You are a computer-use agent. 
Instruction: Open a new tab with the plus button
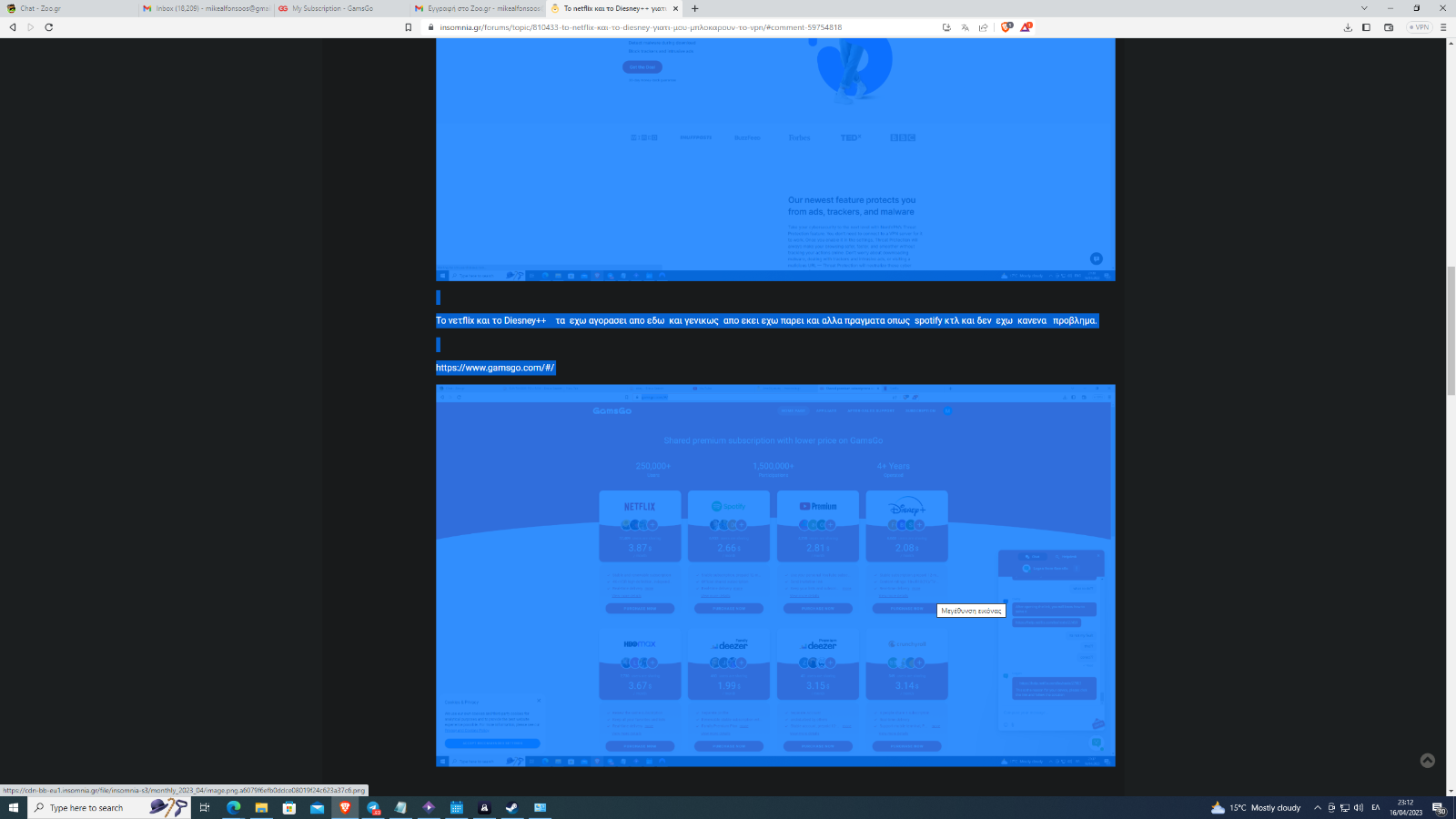click(x=695, y=8)
